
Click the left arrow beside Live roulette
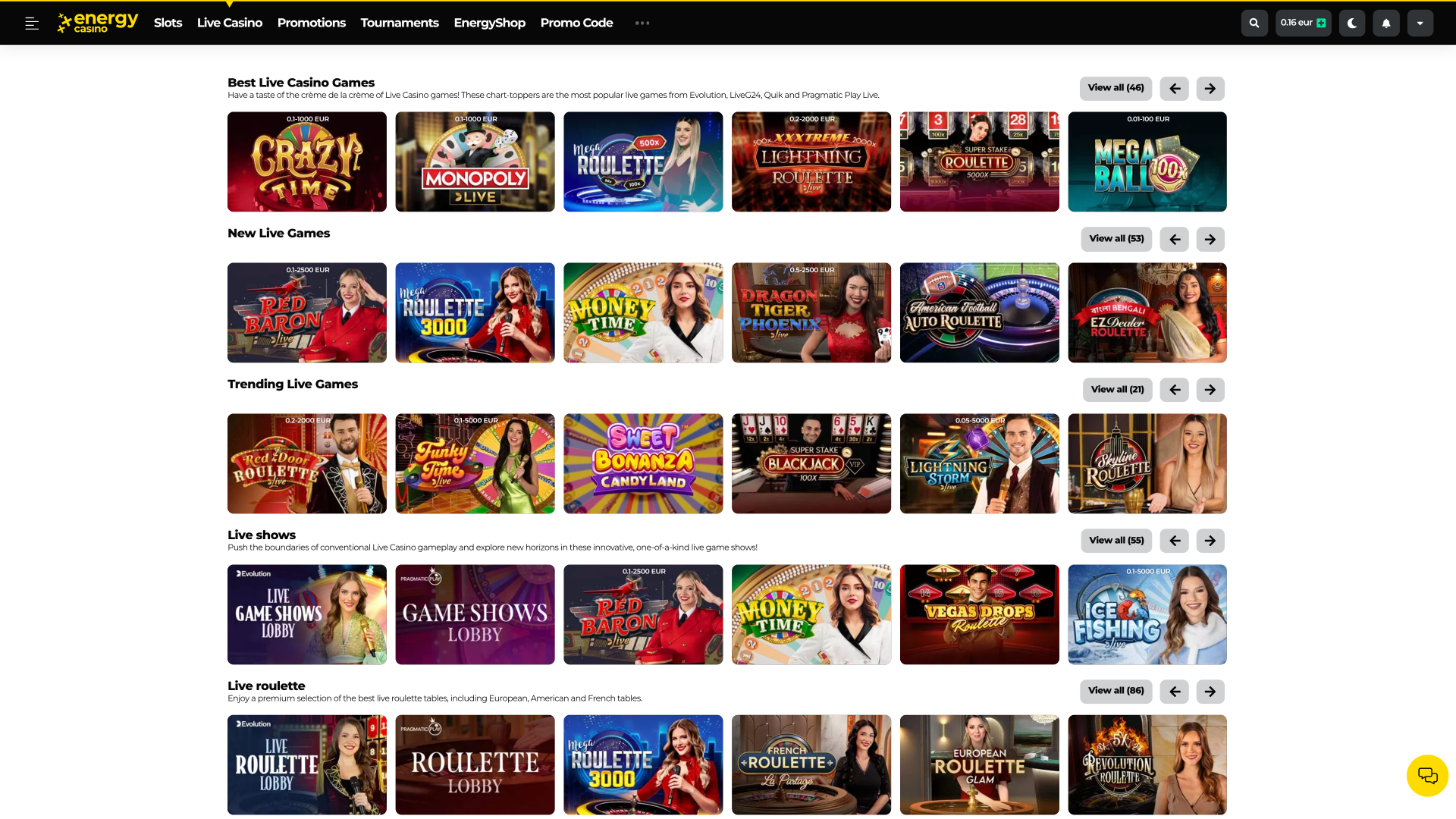(x=1174, y=692)
